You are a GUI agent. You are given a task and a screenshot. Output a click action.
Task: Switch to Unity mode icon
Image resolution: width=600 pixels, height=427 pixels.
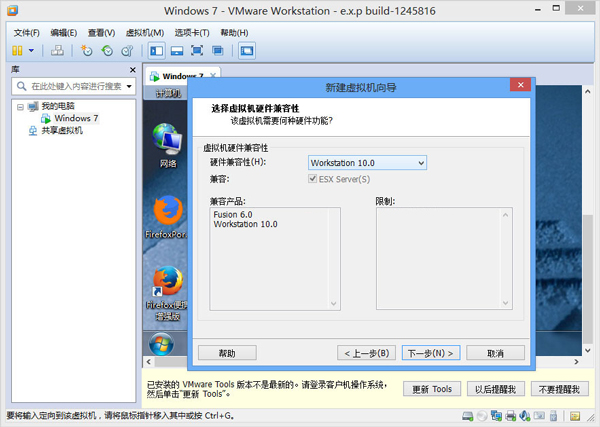[218, 51]
